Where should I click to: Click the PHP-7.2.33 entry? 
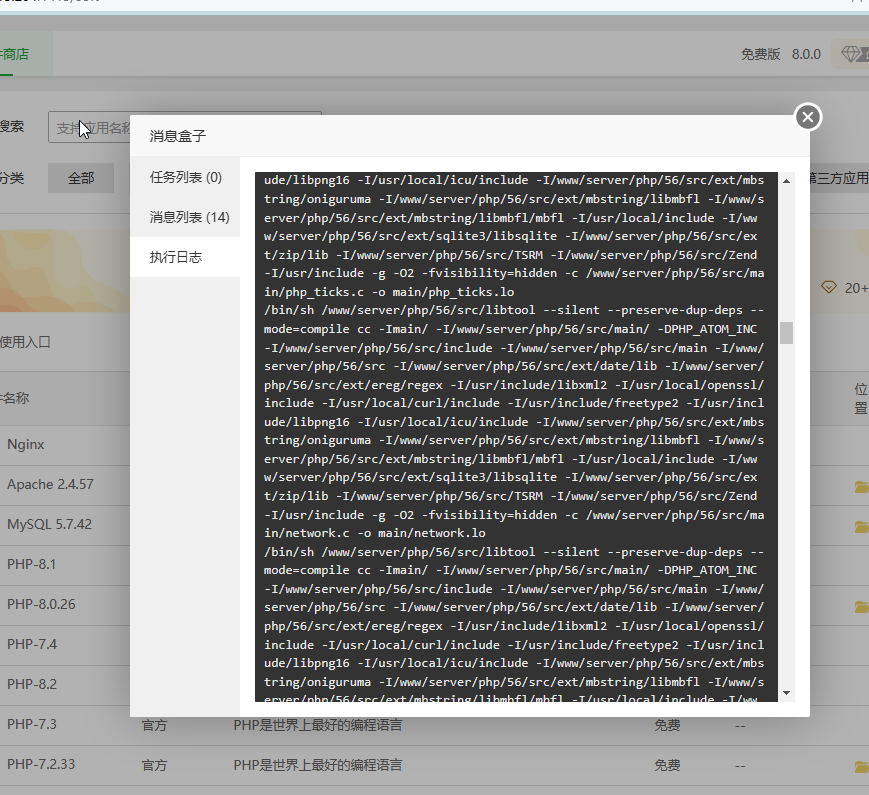click(x=41, y=764)
